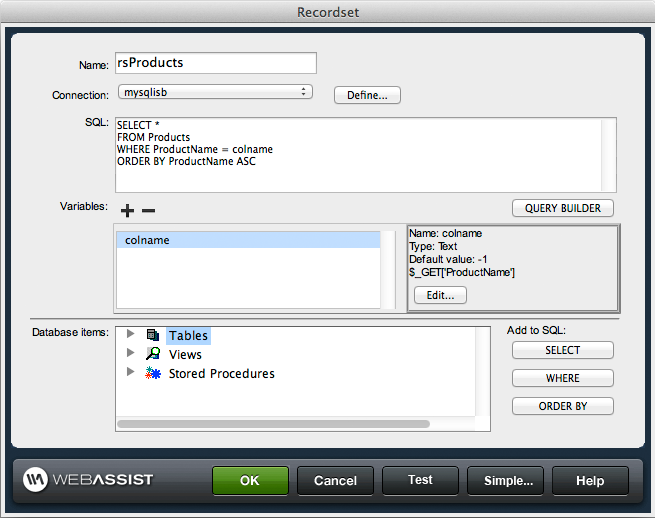Confirm the recordset with OK
Image resolution: width=655 pixels, height=518 pixels.
coord(250,480)
